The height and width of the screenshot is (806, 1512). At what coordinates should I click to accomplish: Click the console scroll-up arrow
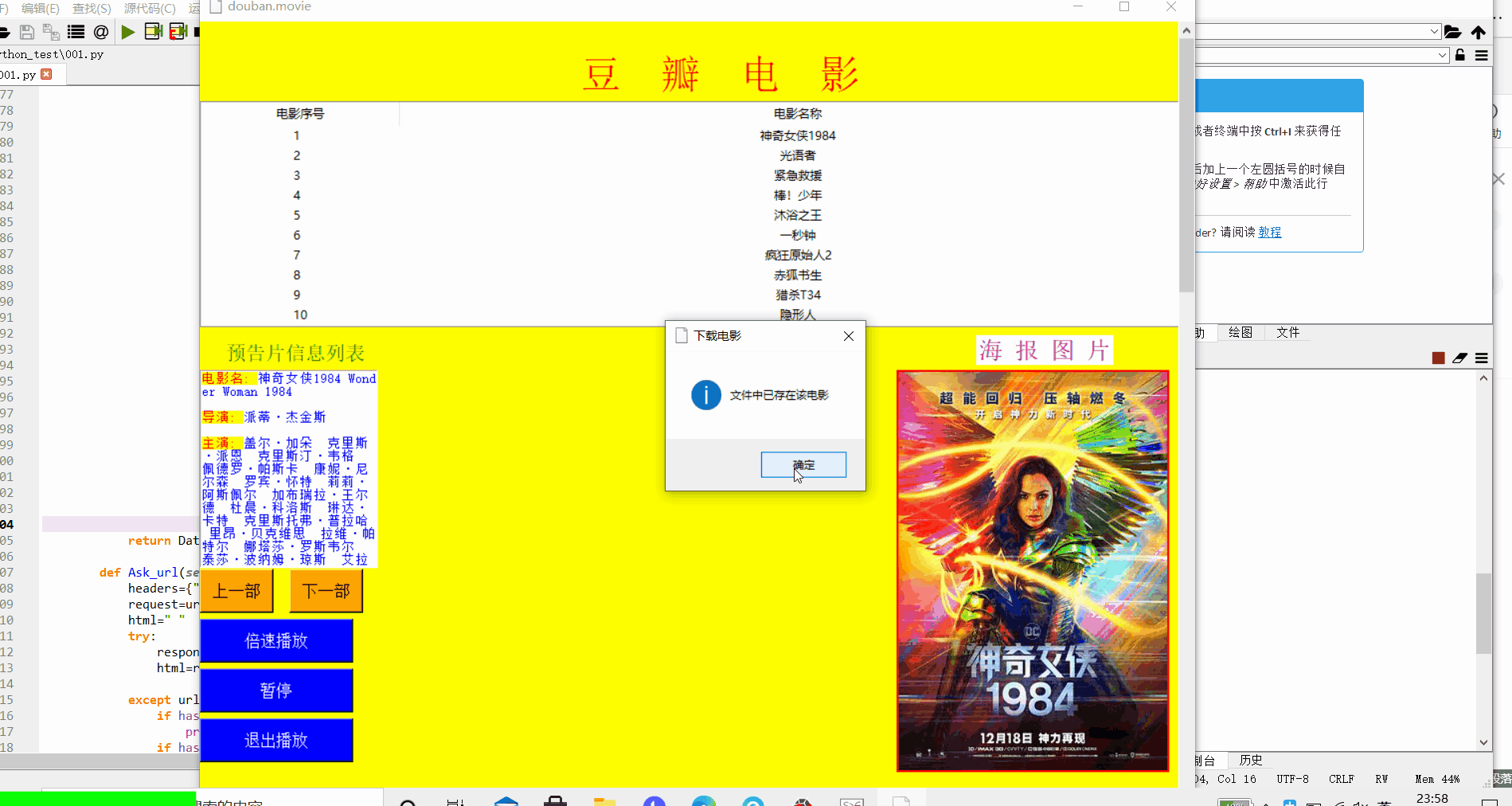pos(1483,378)
